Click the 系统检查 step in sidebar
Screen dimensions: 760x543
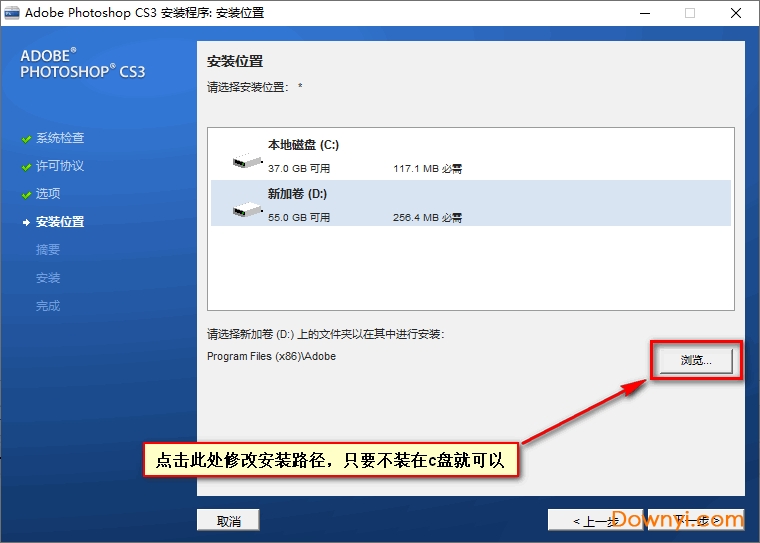[x=60, y=138]
